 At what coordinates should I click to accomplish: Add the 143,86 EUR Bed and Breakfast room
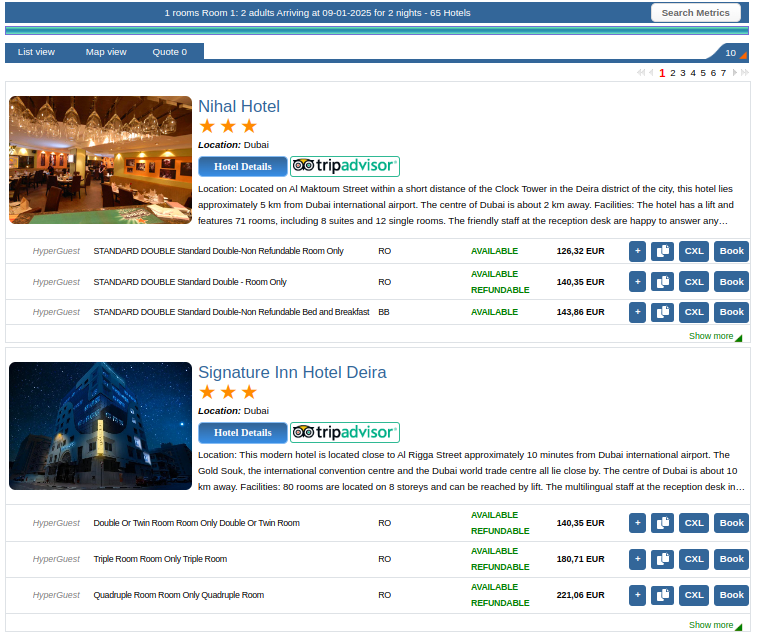pyautogui.click(x=637, y=312)
